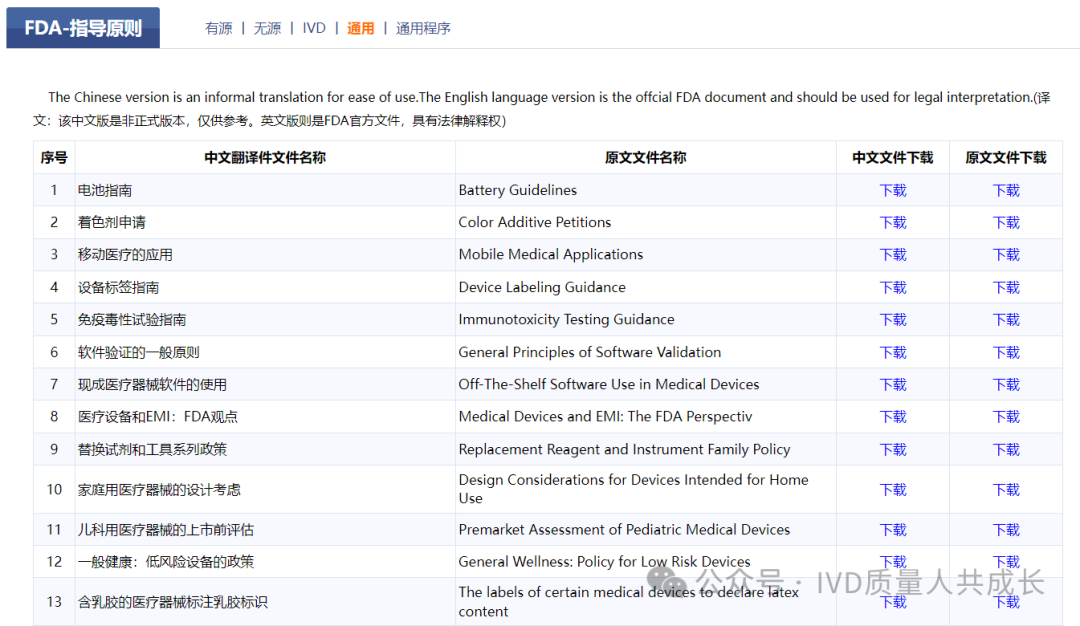Click the 原文文件名称 column header
Image resolution: width=1080 pixels, height=626 pixels.
645,158
